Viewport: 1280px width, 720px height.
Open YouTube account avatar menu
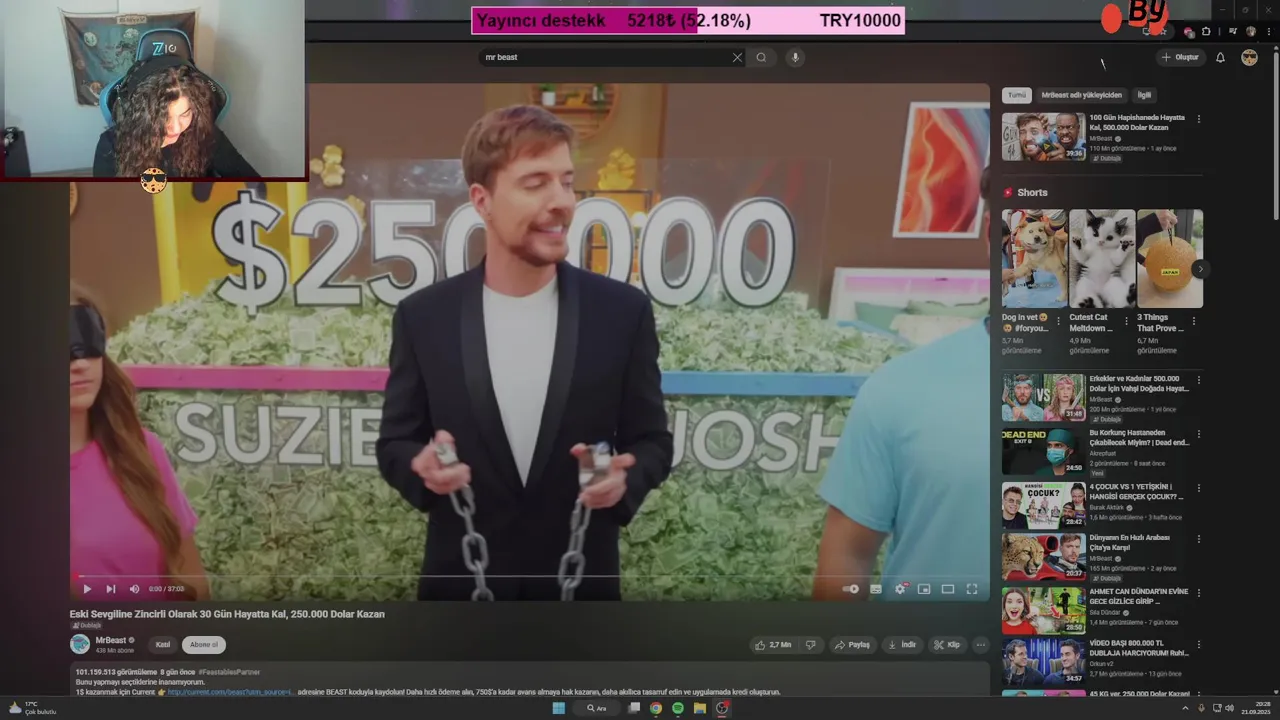tap(1249, 57)
